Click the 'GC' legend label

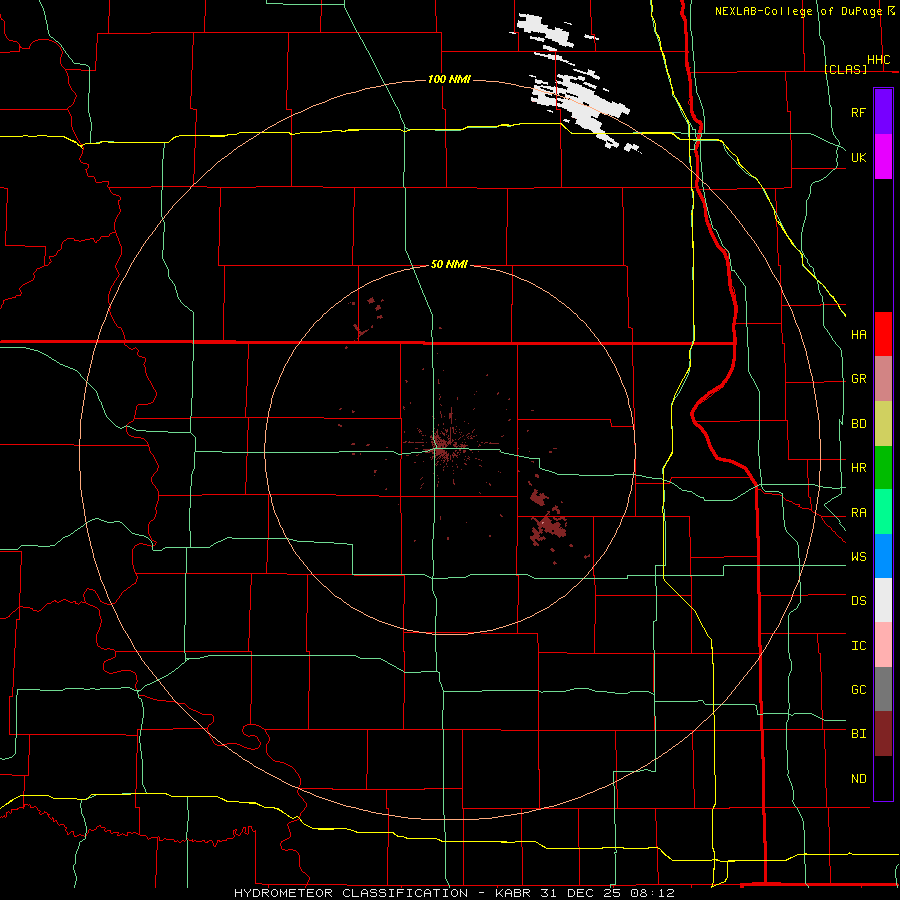[858, 690]
